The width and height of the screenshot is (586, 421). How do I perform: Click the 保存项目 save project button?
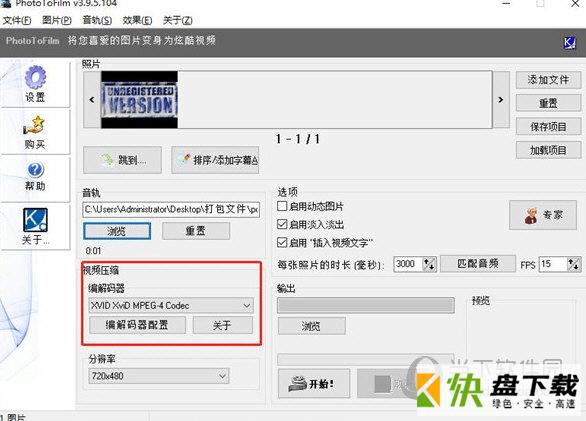pos(548,126)
